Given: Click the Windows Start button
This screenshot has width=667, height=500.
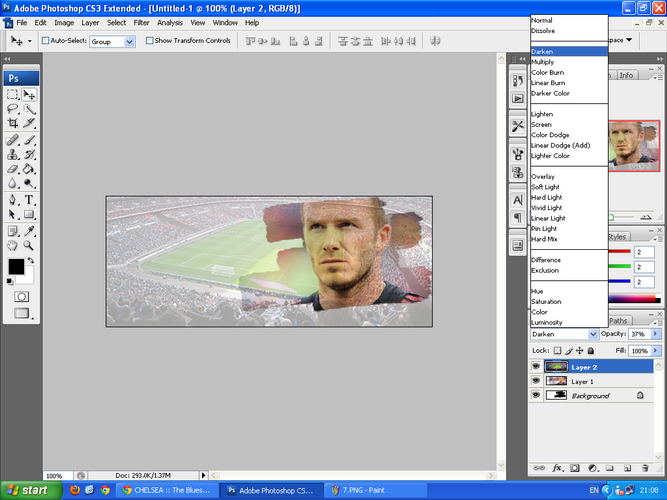Looking at the screenshot, I should [x=29, y=490].
